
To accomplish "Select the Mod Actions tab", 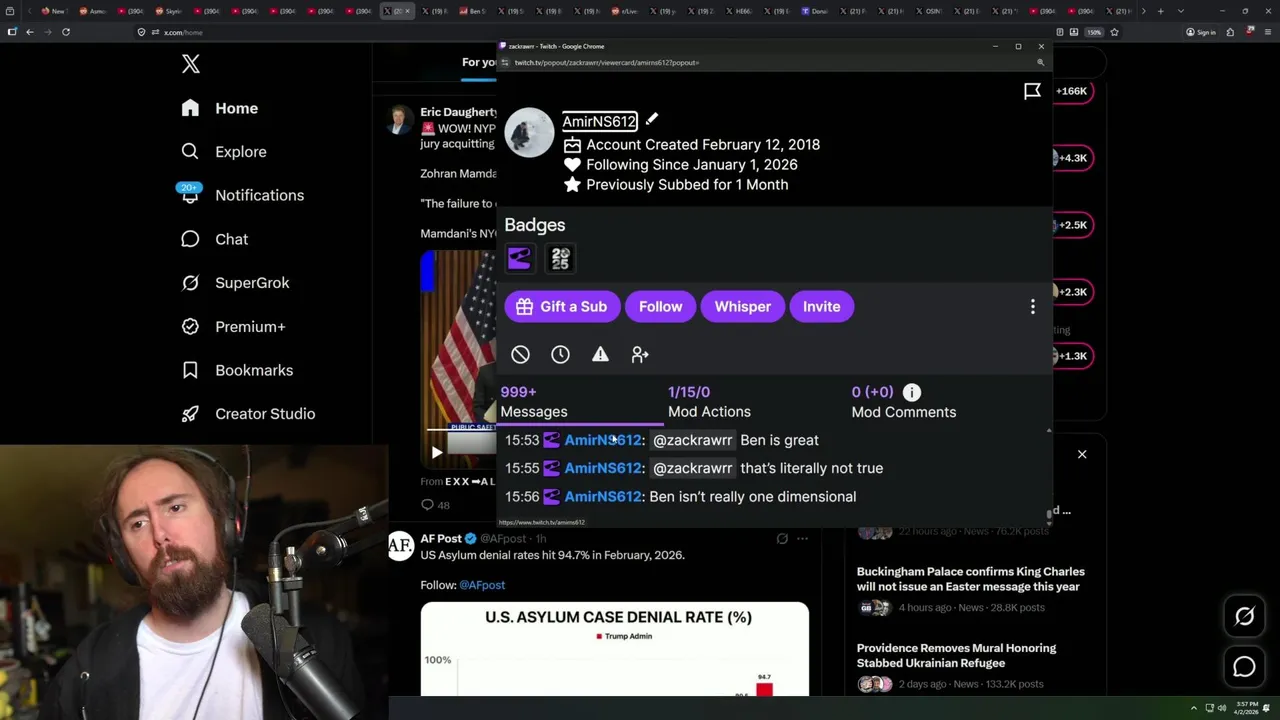I will point(709,402).
